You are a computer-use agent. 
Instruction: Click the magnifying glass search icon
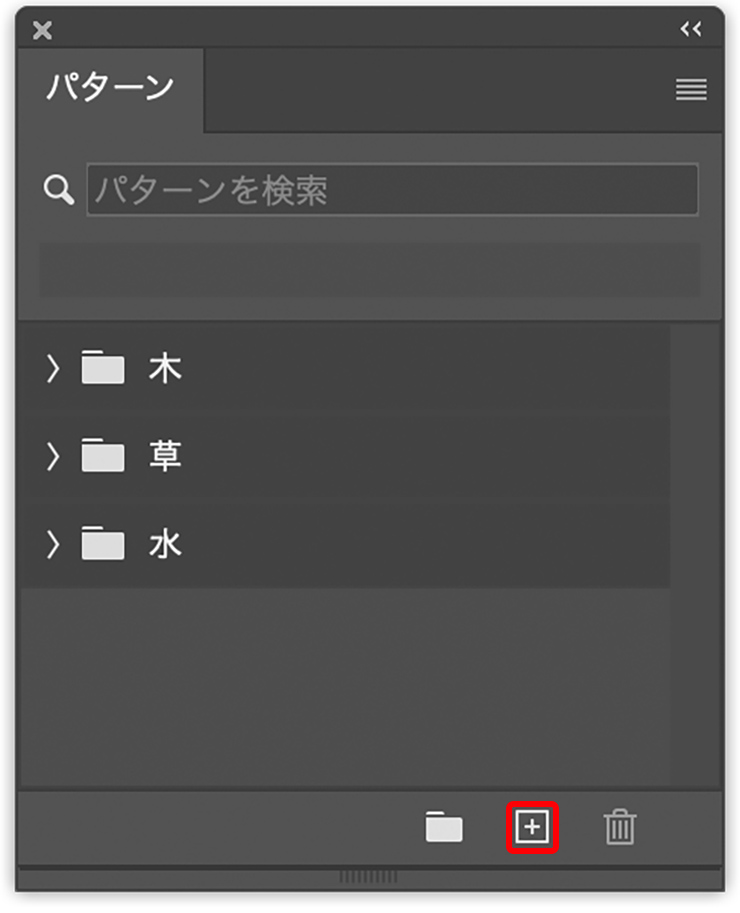coord(59,190)
